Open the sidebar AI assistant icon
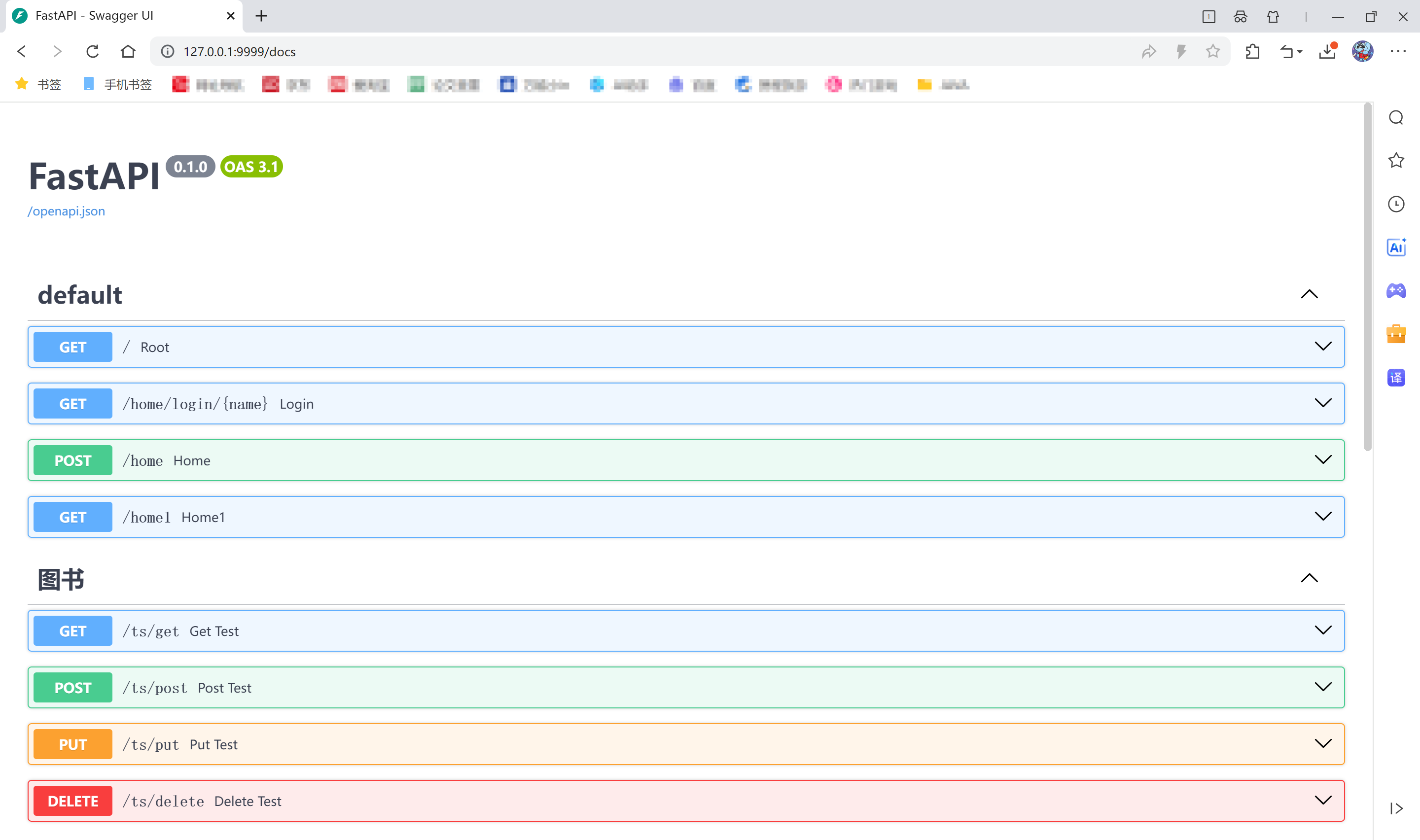Image resolution: width=1420 pixels, height=840 pixels. 1396,247
